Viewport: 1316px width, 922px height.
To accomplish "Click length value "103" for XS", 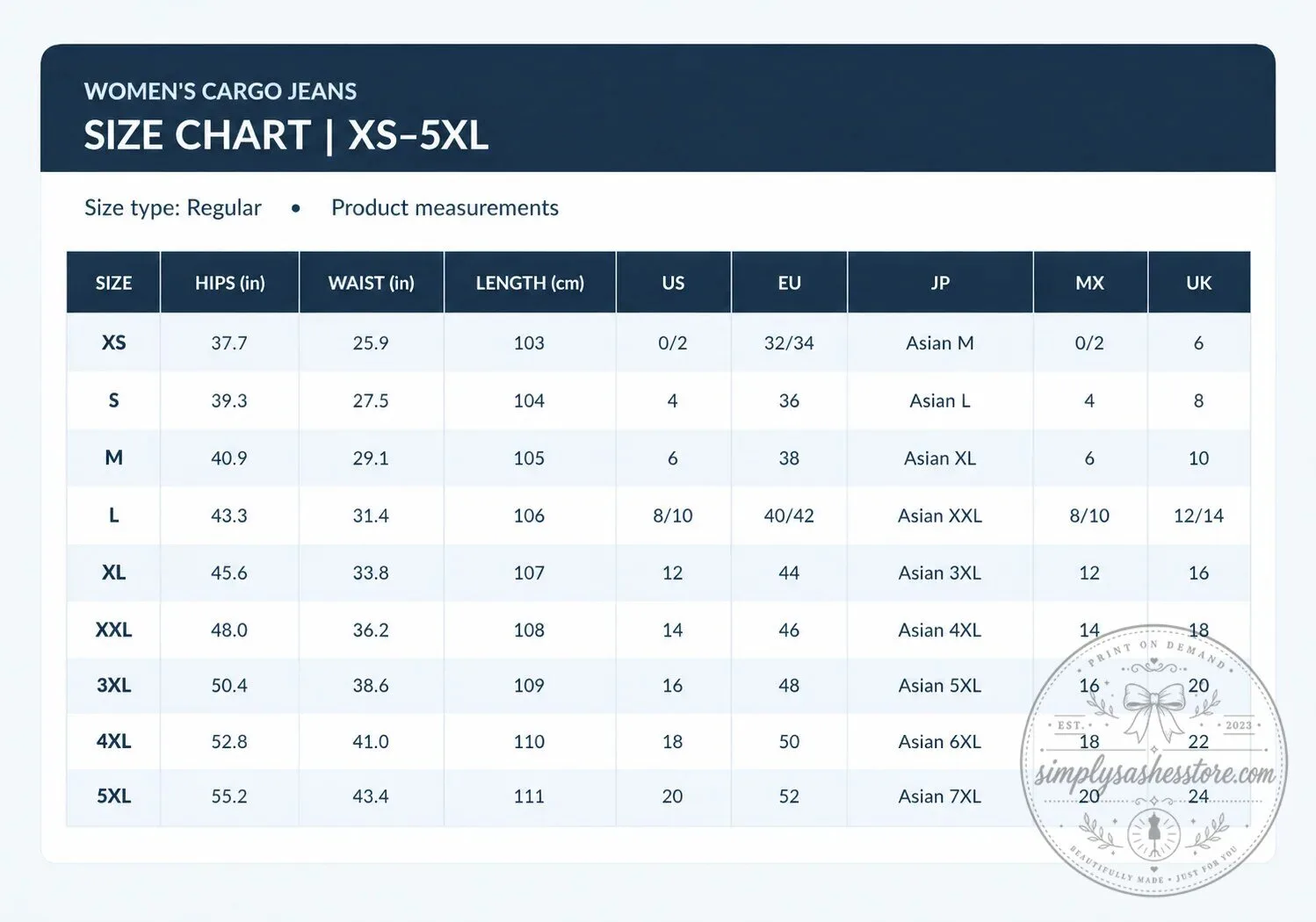I will click(529, 342).
